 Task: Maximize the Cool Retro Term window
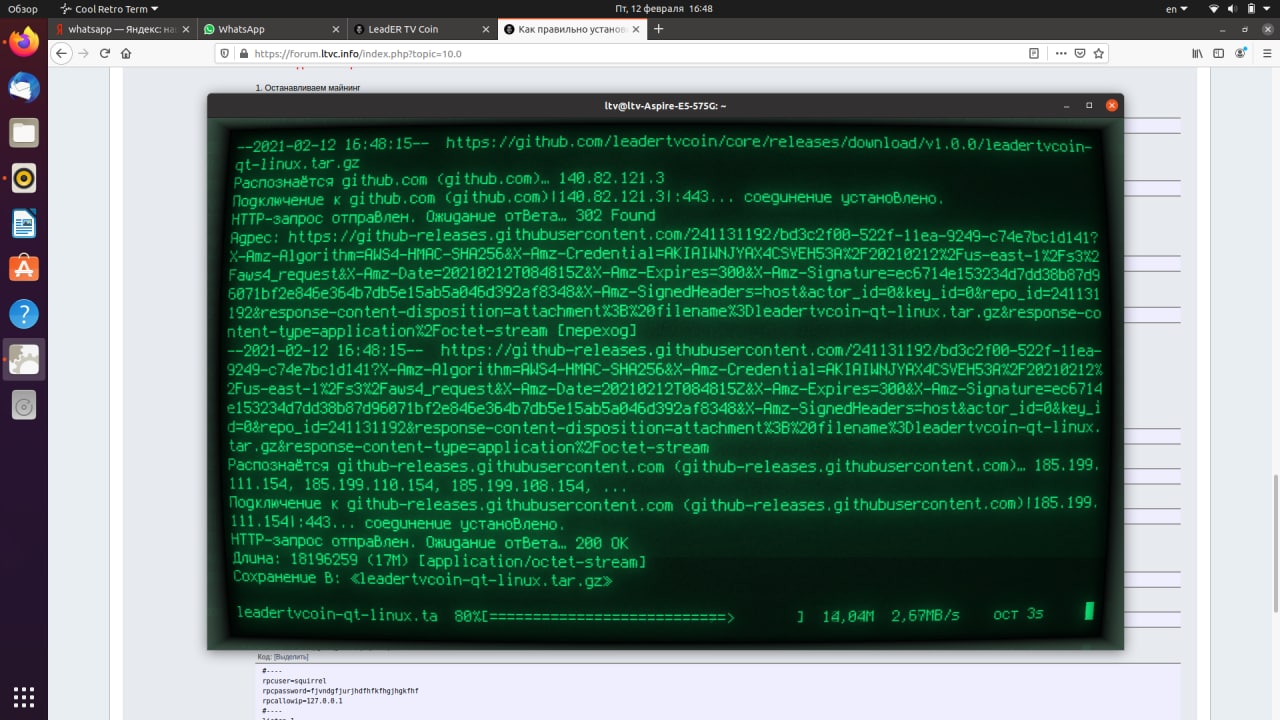(1089, 105)
